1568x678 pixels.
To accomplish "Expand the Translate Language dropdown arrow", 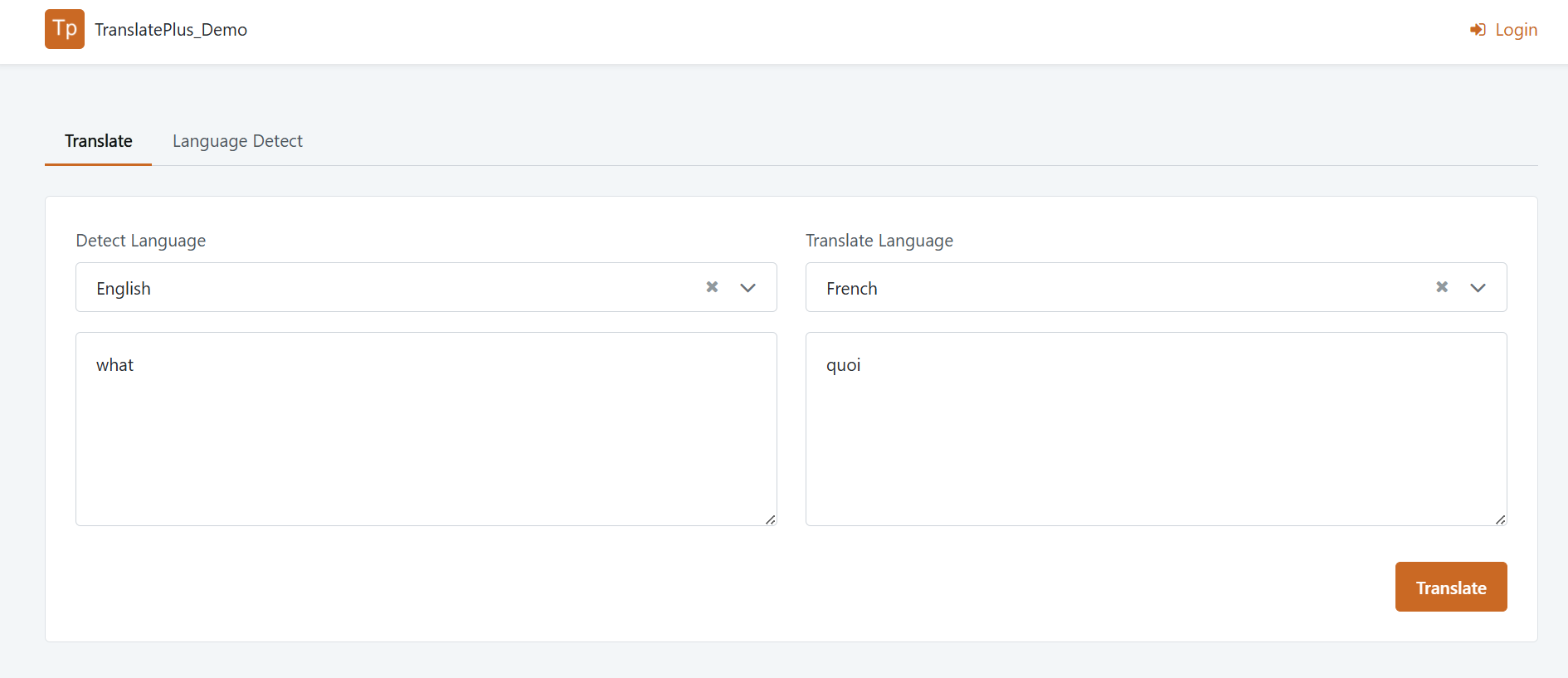I will point(1478,288).
